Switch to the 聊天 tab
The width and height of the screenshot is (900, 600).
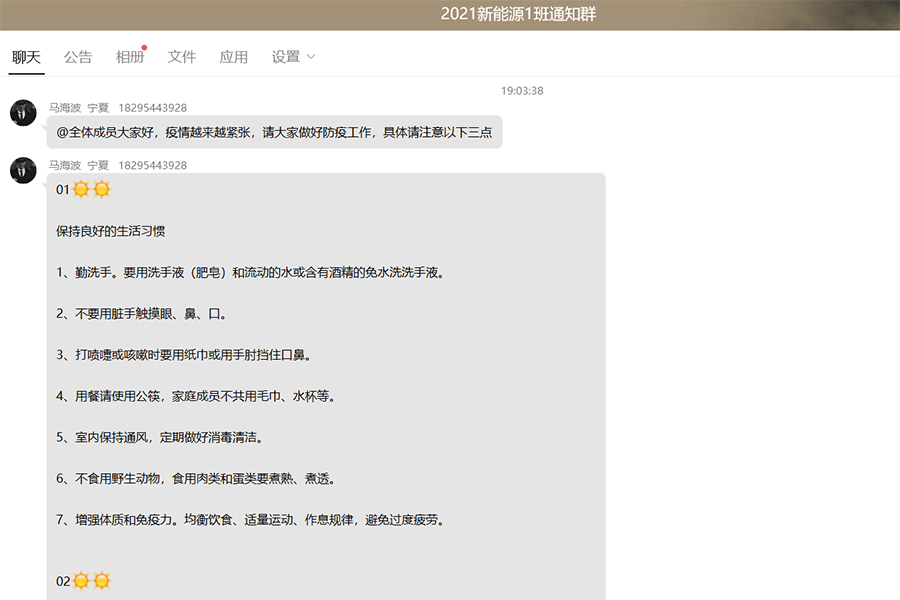click(27, 57)
